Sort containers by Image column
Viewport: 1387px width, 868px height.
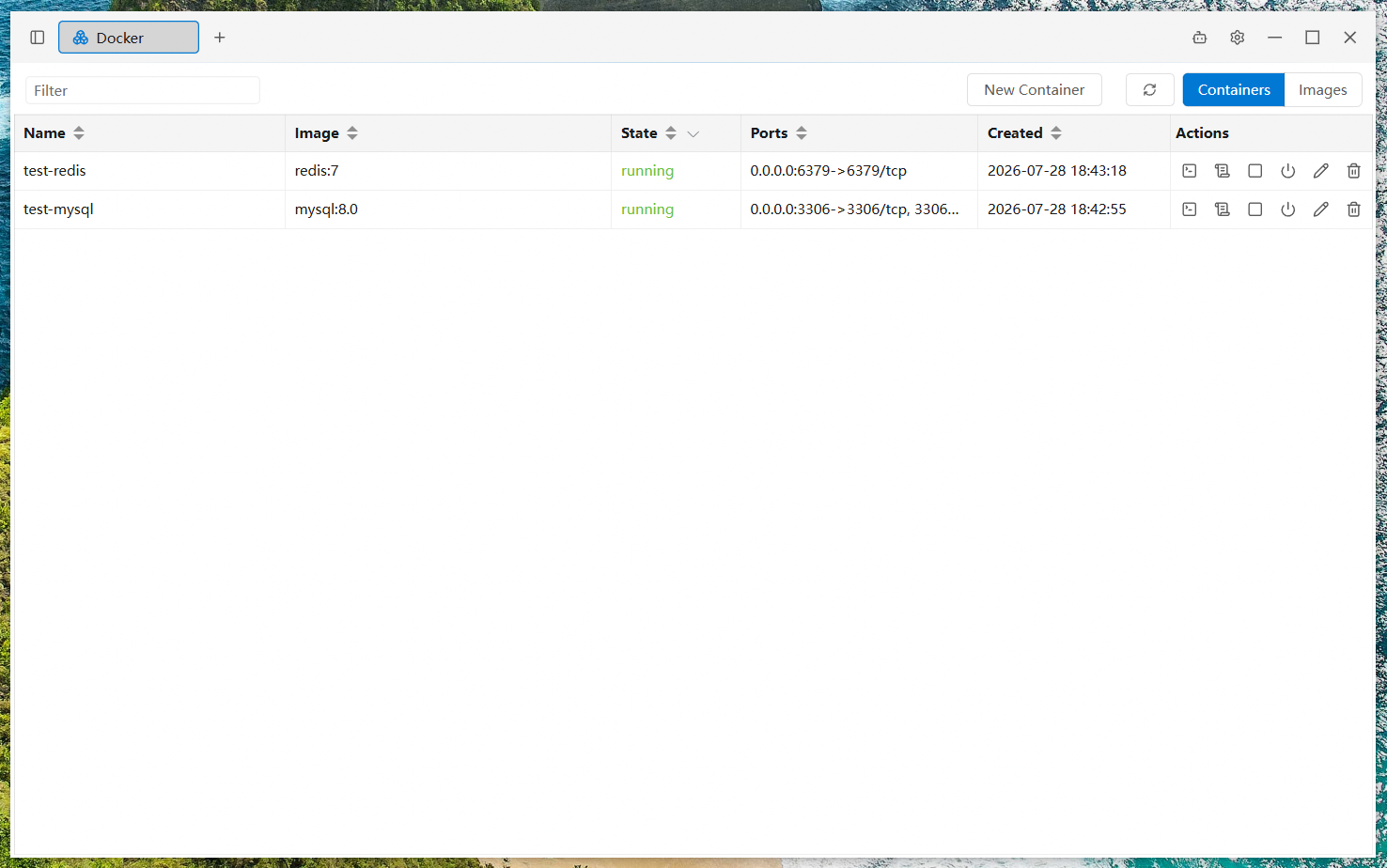352,133
